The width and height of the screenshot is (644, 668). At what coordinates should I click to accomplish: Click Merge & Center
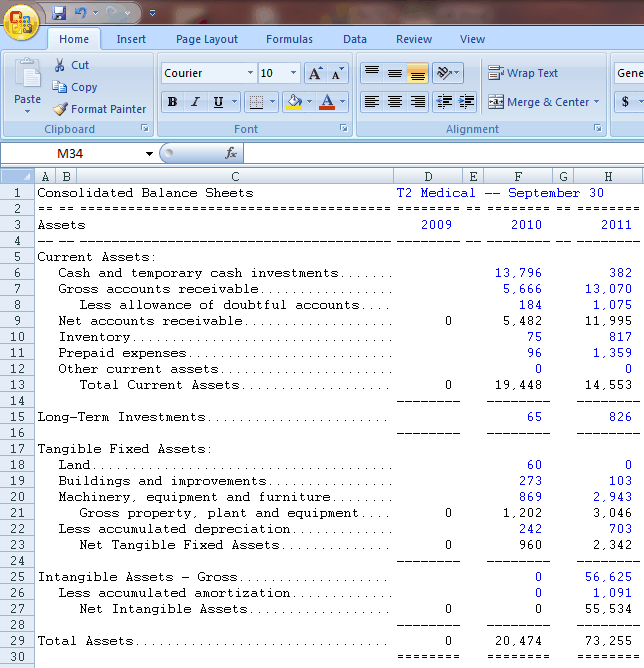tap(539, 102)
